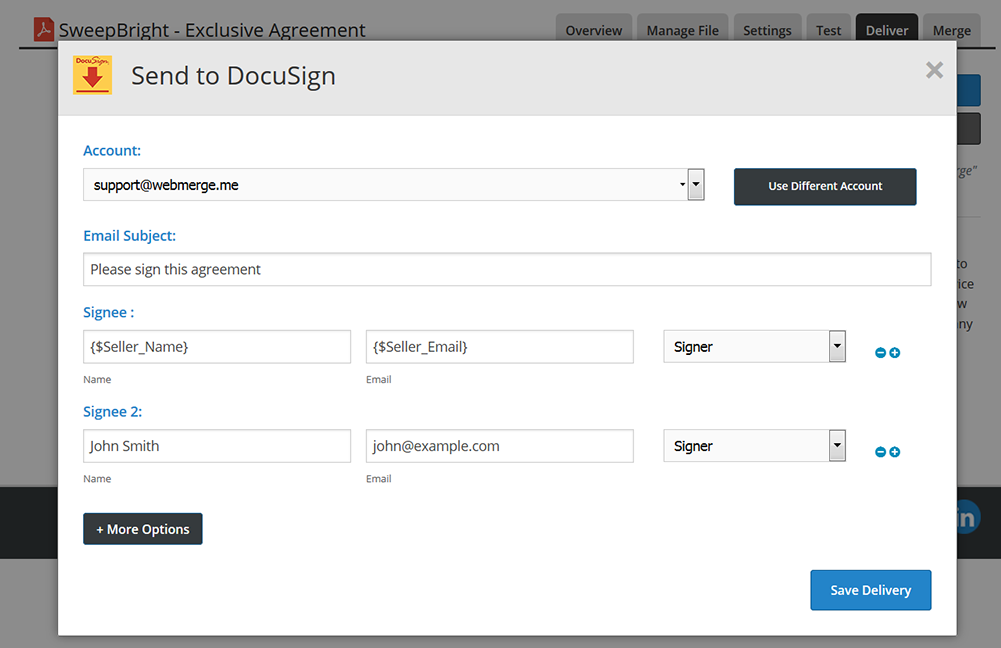Add signee via plus icon beside Signee 2
The width and height of the screenshot is (1001, 648).
tap(895, 452)
